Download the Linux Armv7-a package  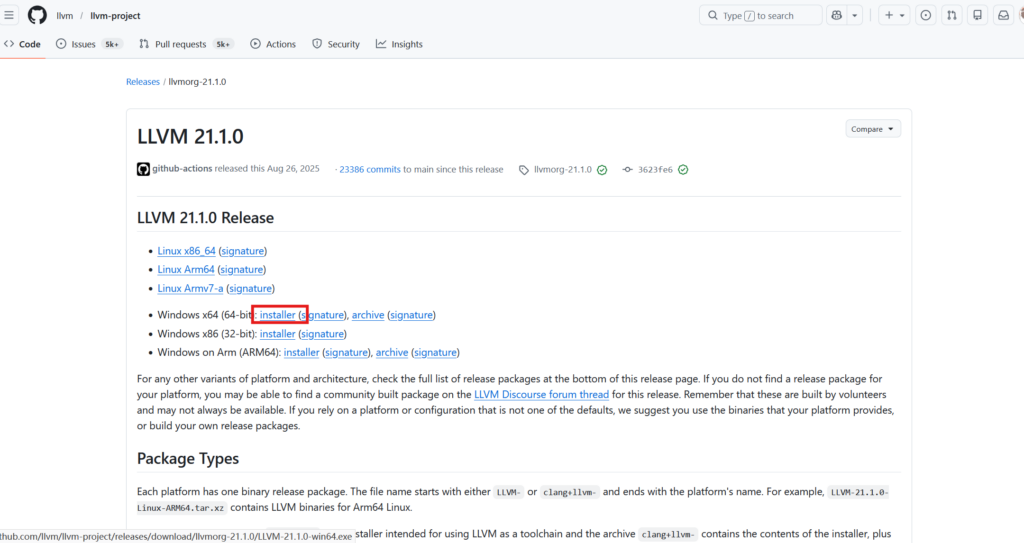tap(190, 288)
